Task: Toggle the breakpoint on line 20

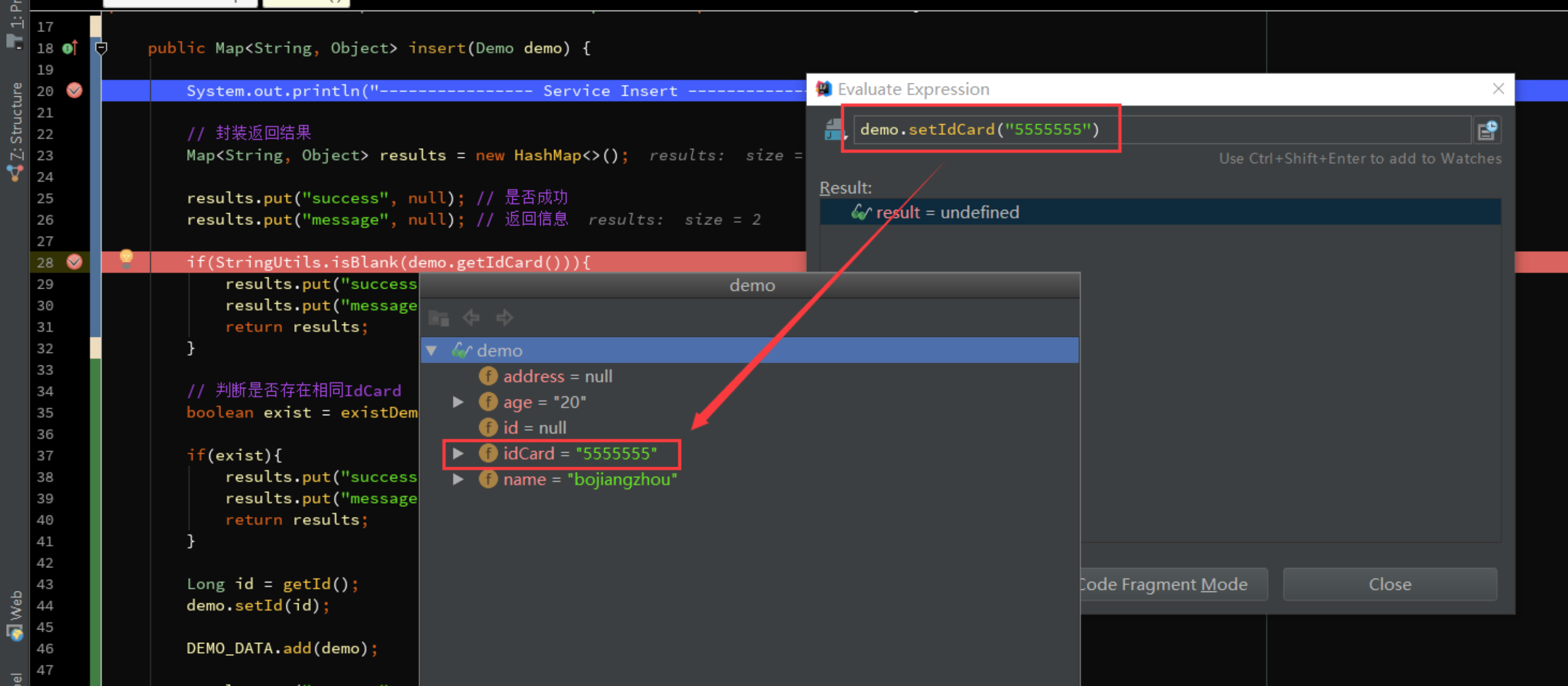Action: tap(74, 91)
